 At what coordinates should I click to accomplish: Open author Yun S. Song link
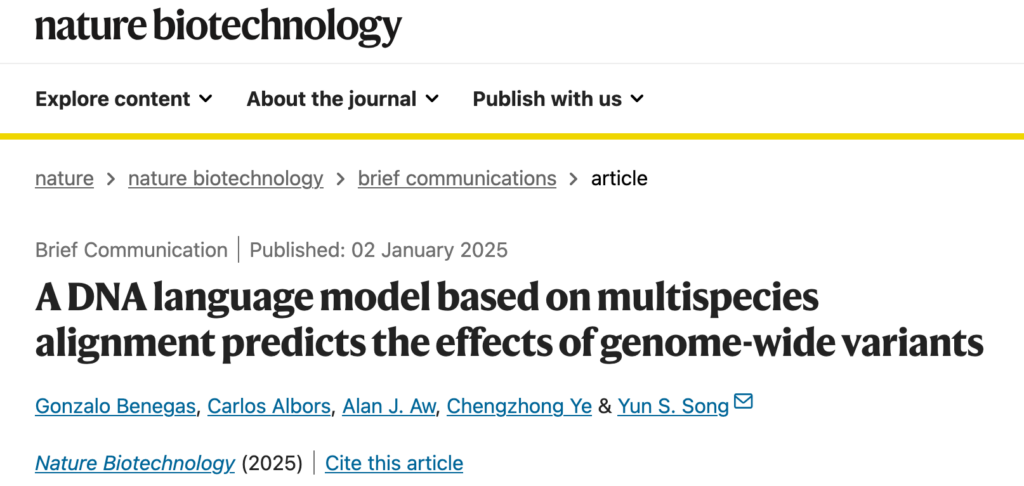(x=673, y=406)
